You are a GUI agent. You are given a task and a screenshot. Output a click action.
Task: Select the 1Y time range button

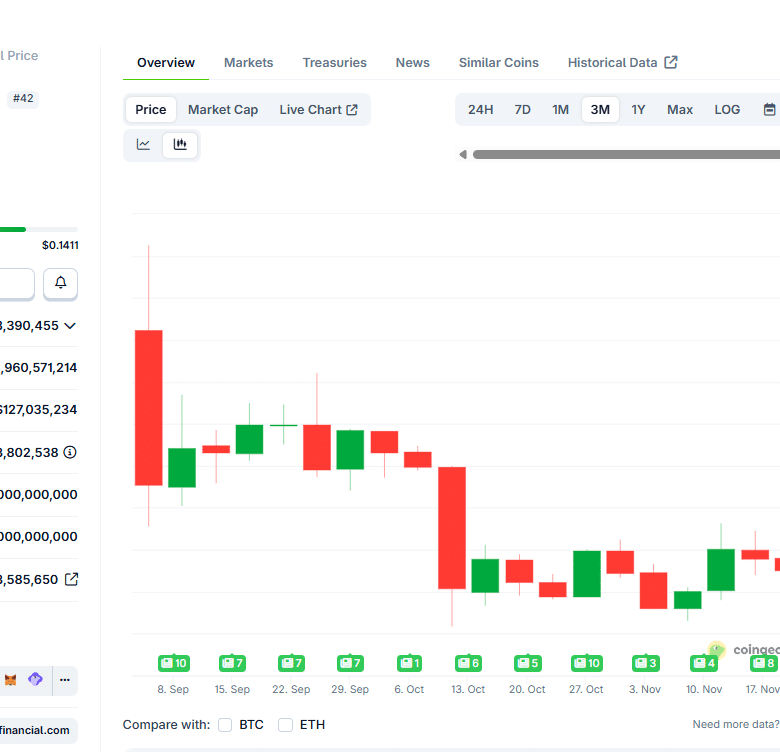point(638,110)
